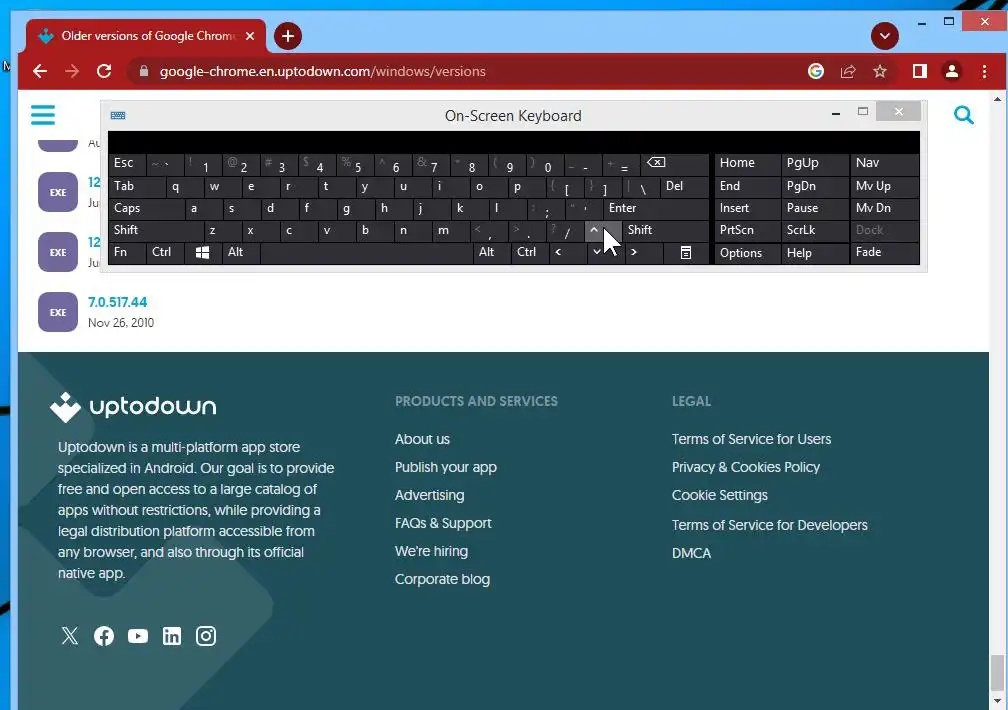Bookmark this page with star icon
Image resolution: width=1008 pixels, height=710 pixels.
(880, 71)
